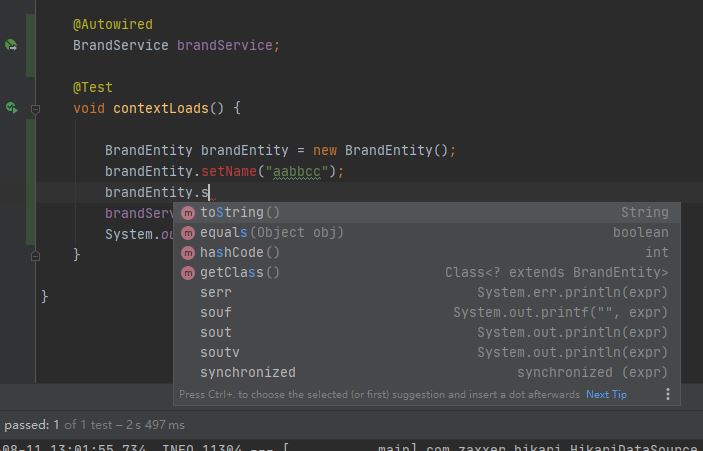Click the "aabbcc" string literal

coord(297,171)
